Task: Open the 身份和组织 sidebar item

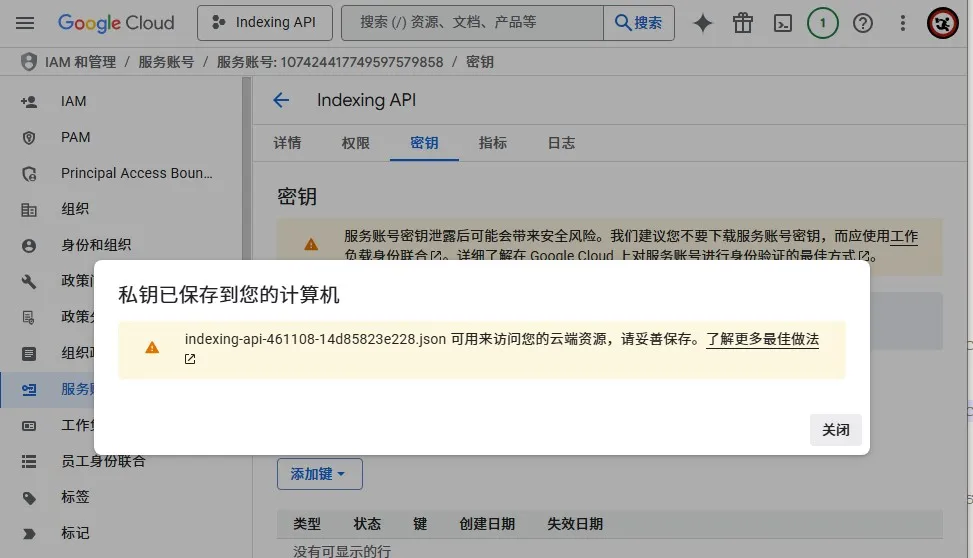Action: tap(96, 245)
